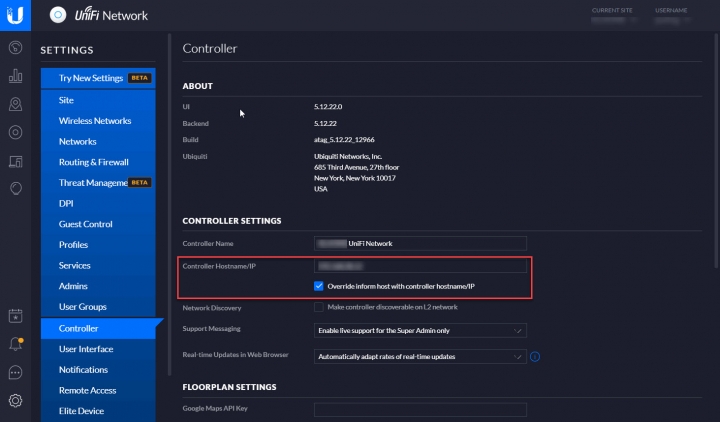
Task: Open the Settings gear icon
Action: 15,401
